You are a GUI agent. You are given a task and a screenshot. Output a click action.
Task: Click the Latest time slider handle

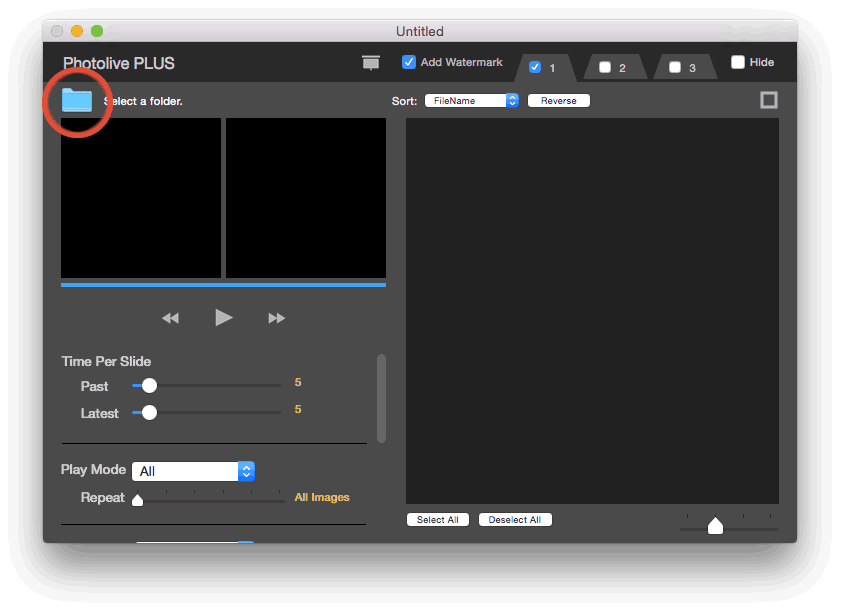[149, 412]
